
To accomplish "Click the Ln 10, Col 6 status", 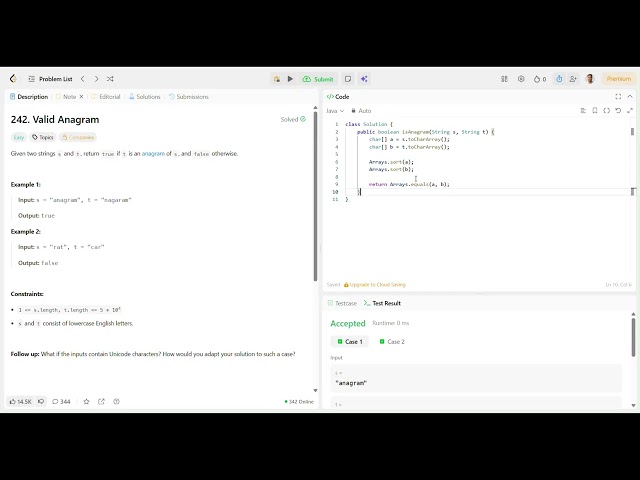I will 619,284.
